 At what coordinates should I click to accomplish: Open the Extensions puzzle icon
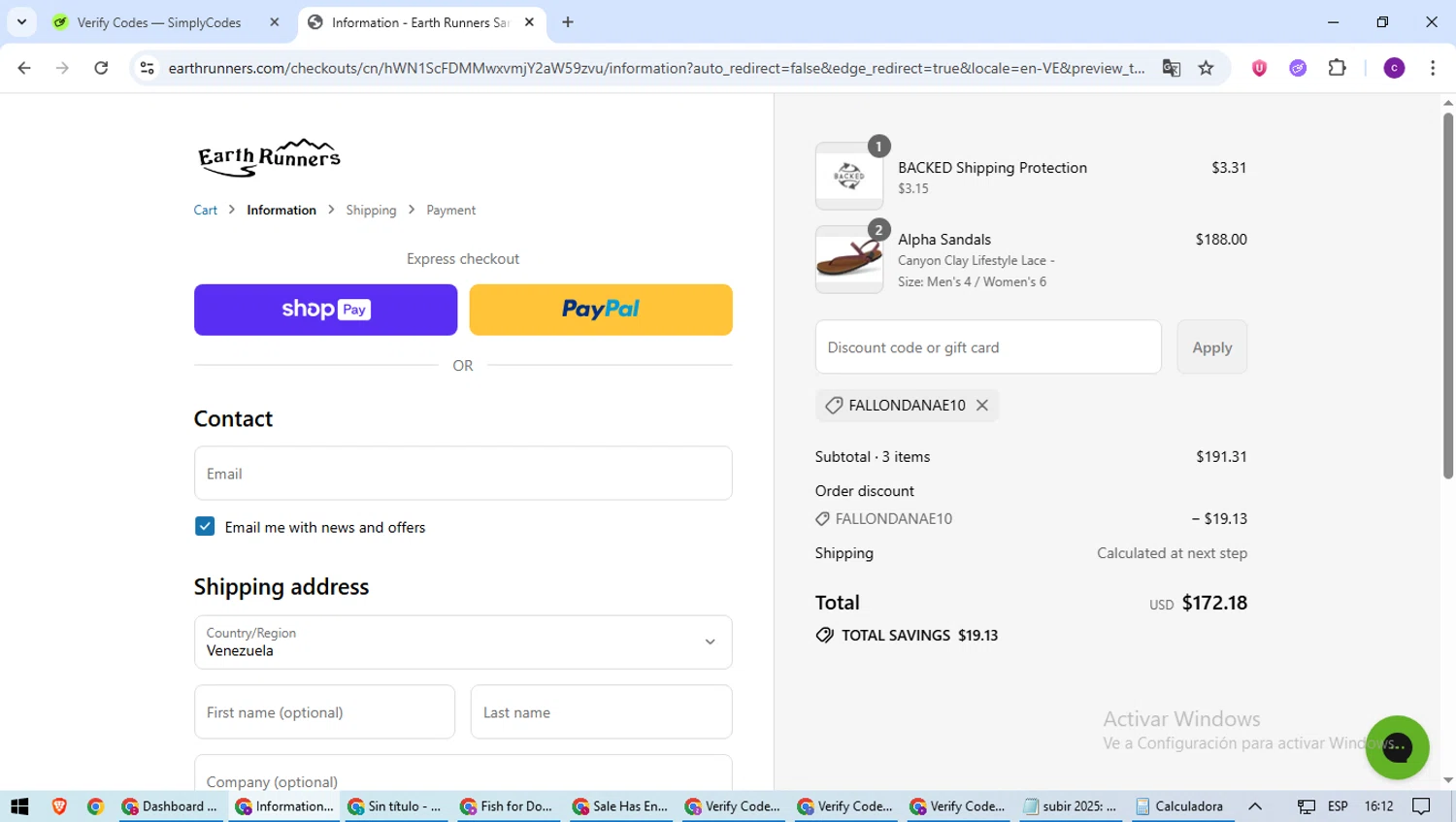click(x=1338, y=68)
